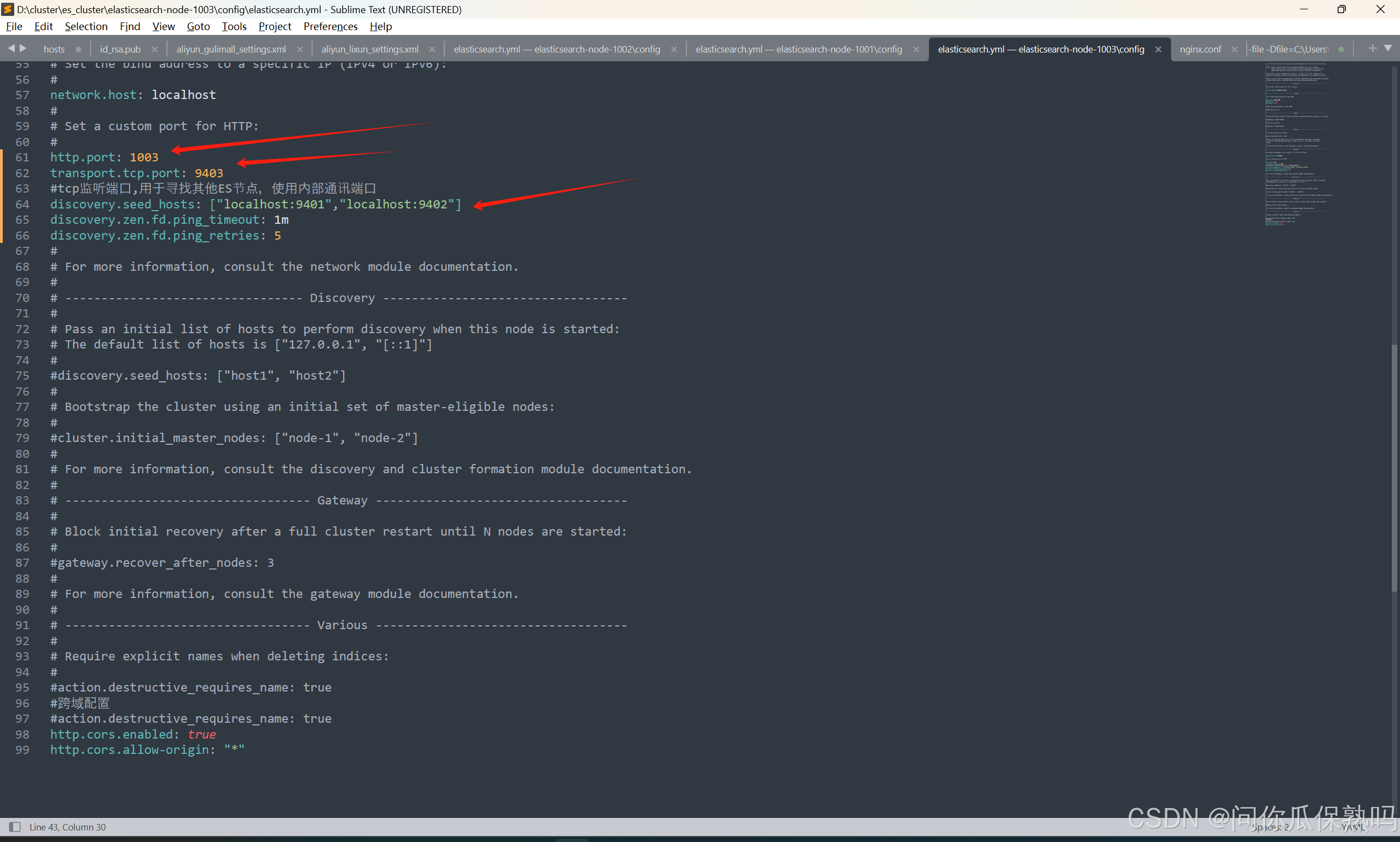The image size is (1400, 842).
Task: Open the Goto menu
Action: (x=198, y=26)
